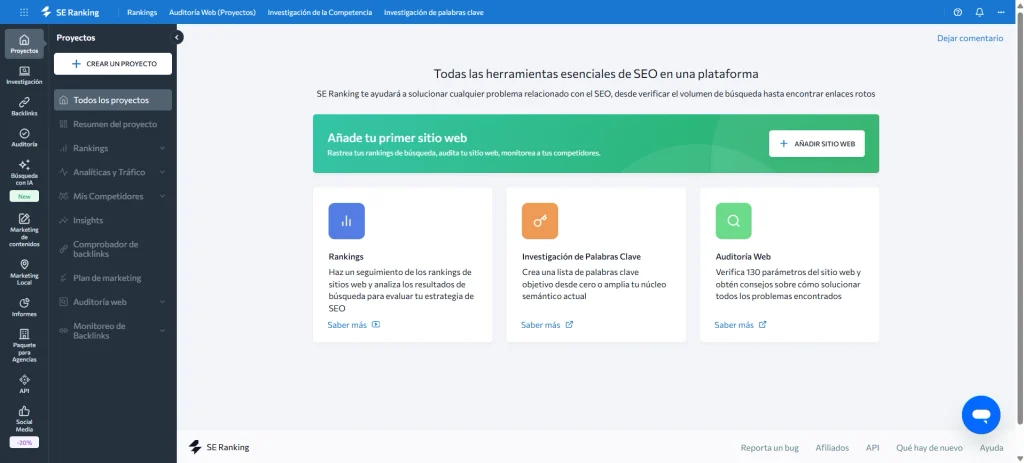
Task: Open the chat support bubble
Action: click(981, 415)
